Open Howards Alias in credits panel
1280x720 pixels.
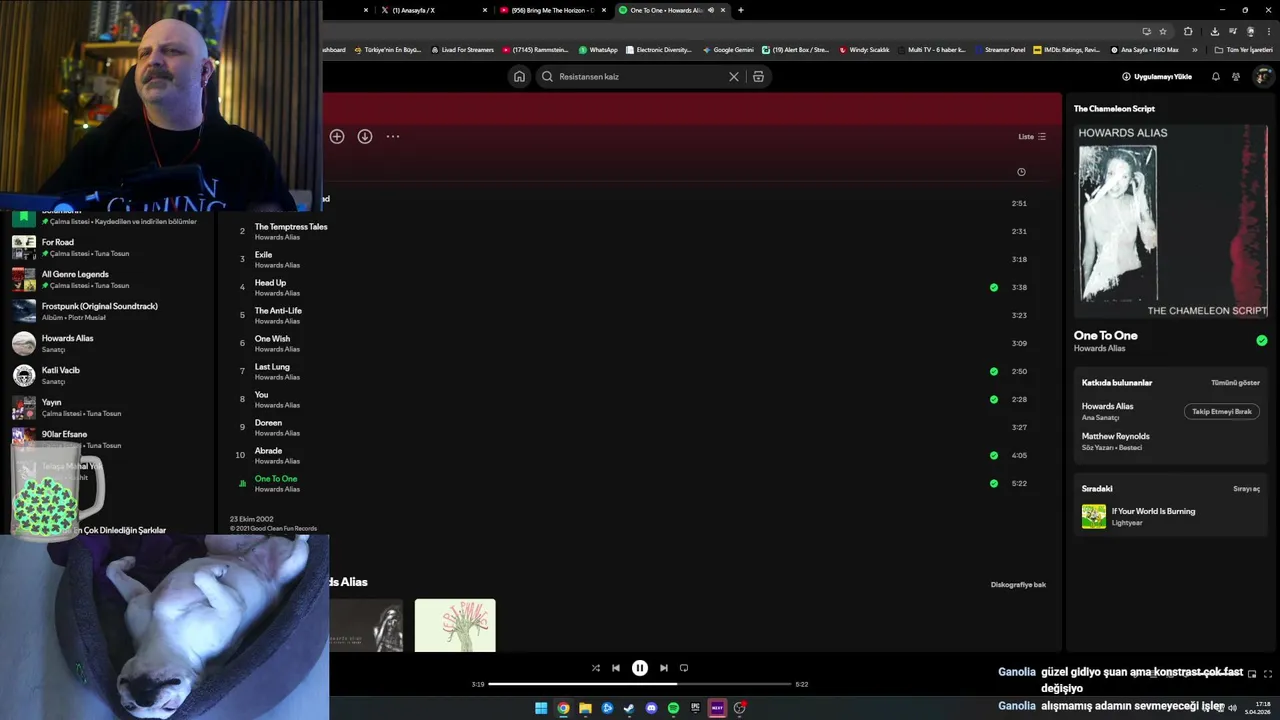pos(1108,406)
